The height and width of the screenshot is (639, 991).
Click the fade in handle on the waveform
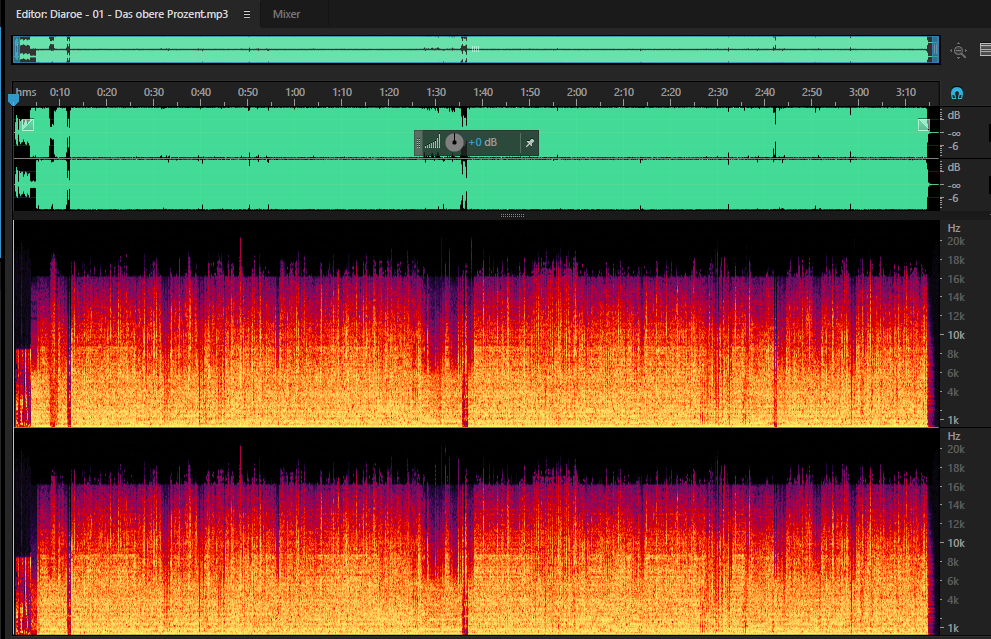click(x=28, y=125)
